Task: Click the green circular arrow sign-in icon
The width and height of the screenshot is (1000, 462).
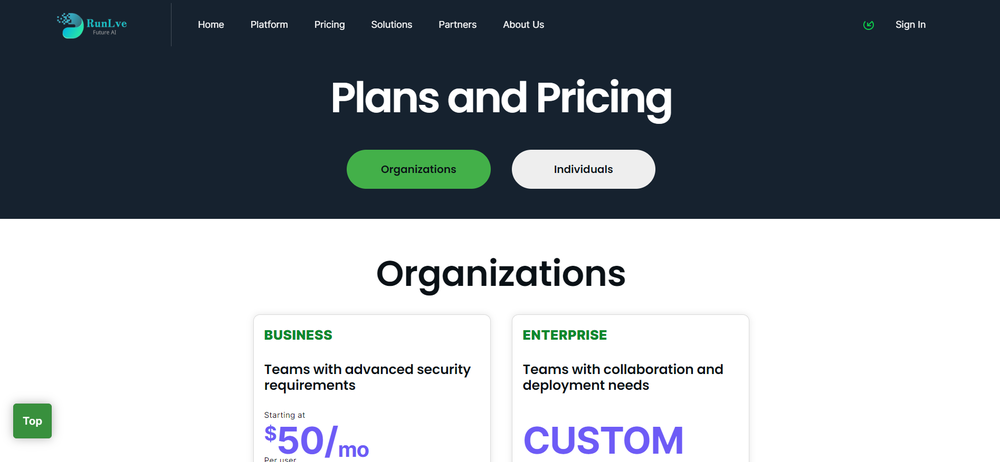Action: point(868,25)
